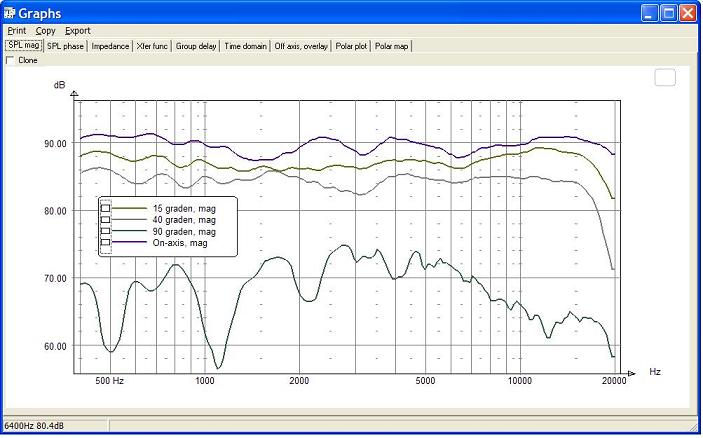Maximize the Graphs window

[x=668, y=13]
